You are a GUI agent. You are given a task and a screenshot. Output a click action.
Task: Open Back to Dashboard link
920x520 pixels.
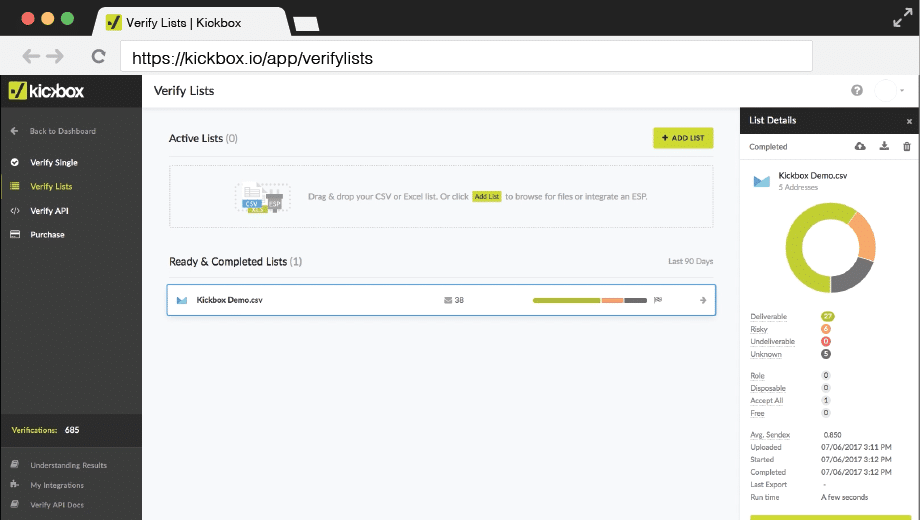(x=63, y=131)
